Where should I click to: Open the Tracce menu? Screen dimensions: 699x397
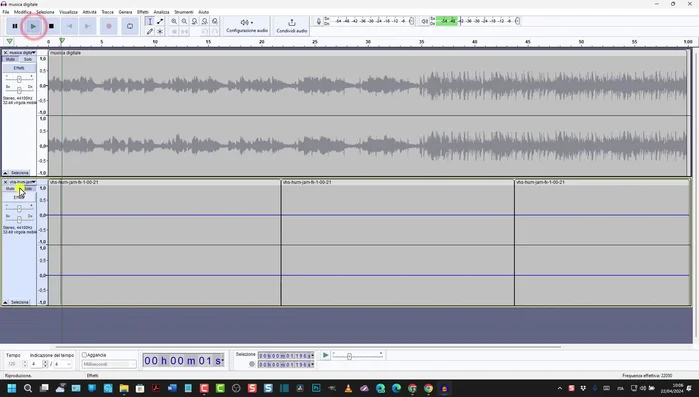(x=107, y=12)
